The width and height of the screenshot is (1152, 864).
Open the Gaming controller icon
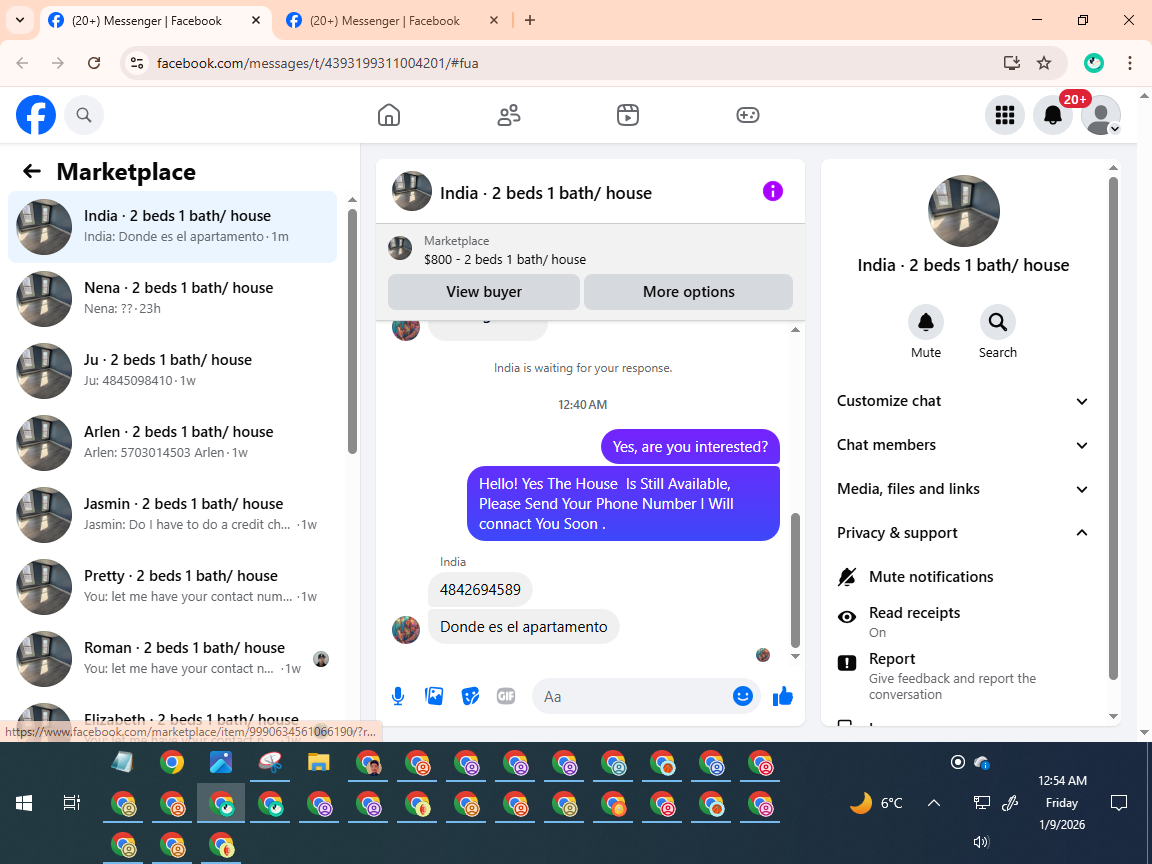coord(747,115)
